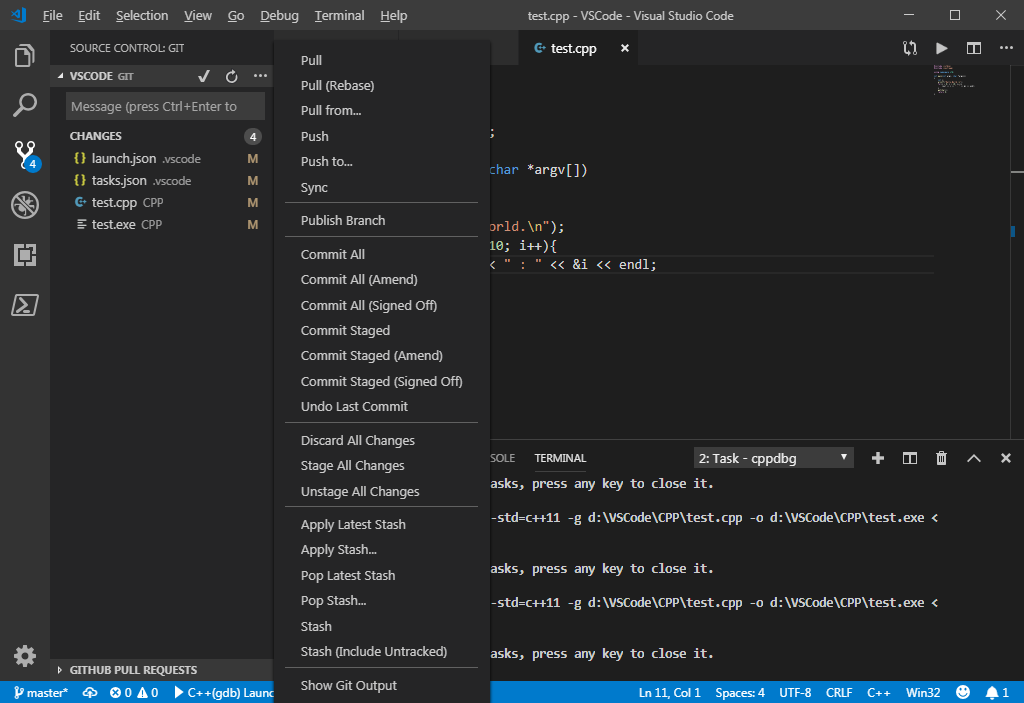The width and height of the screenshot is (1024, 703).
Task: Open the Manage gear icon
Action: coord(25,655)
